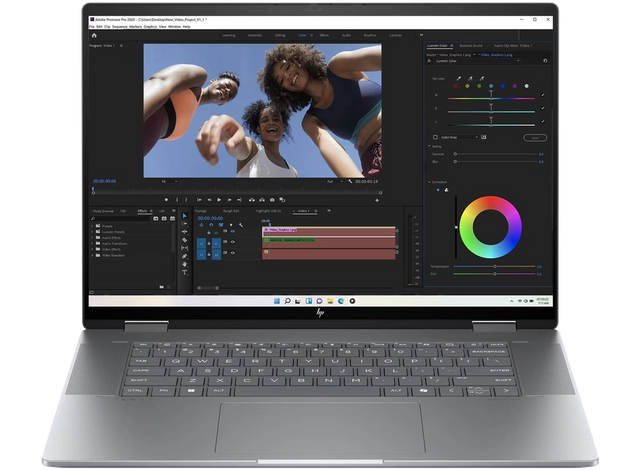This screenshot has height=470, width=640.
Task: Click the Program monitor settings wrench
Action: click(350, 181)
